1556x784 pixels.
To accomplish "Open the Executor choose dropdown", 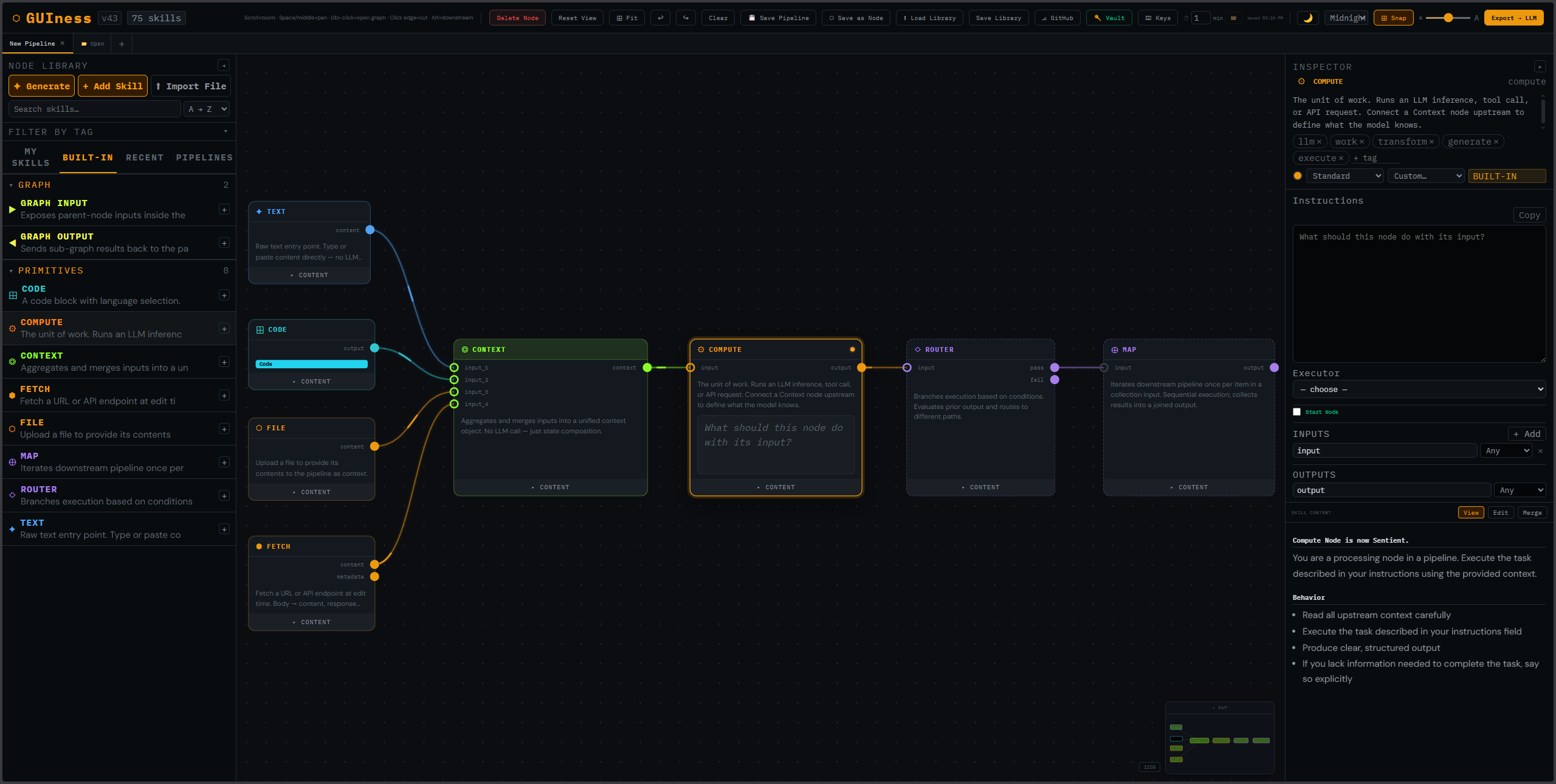I will coord(1419,390).
